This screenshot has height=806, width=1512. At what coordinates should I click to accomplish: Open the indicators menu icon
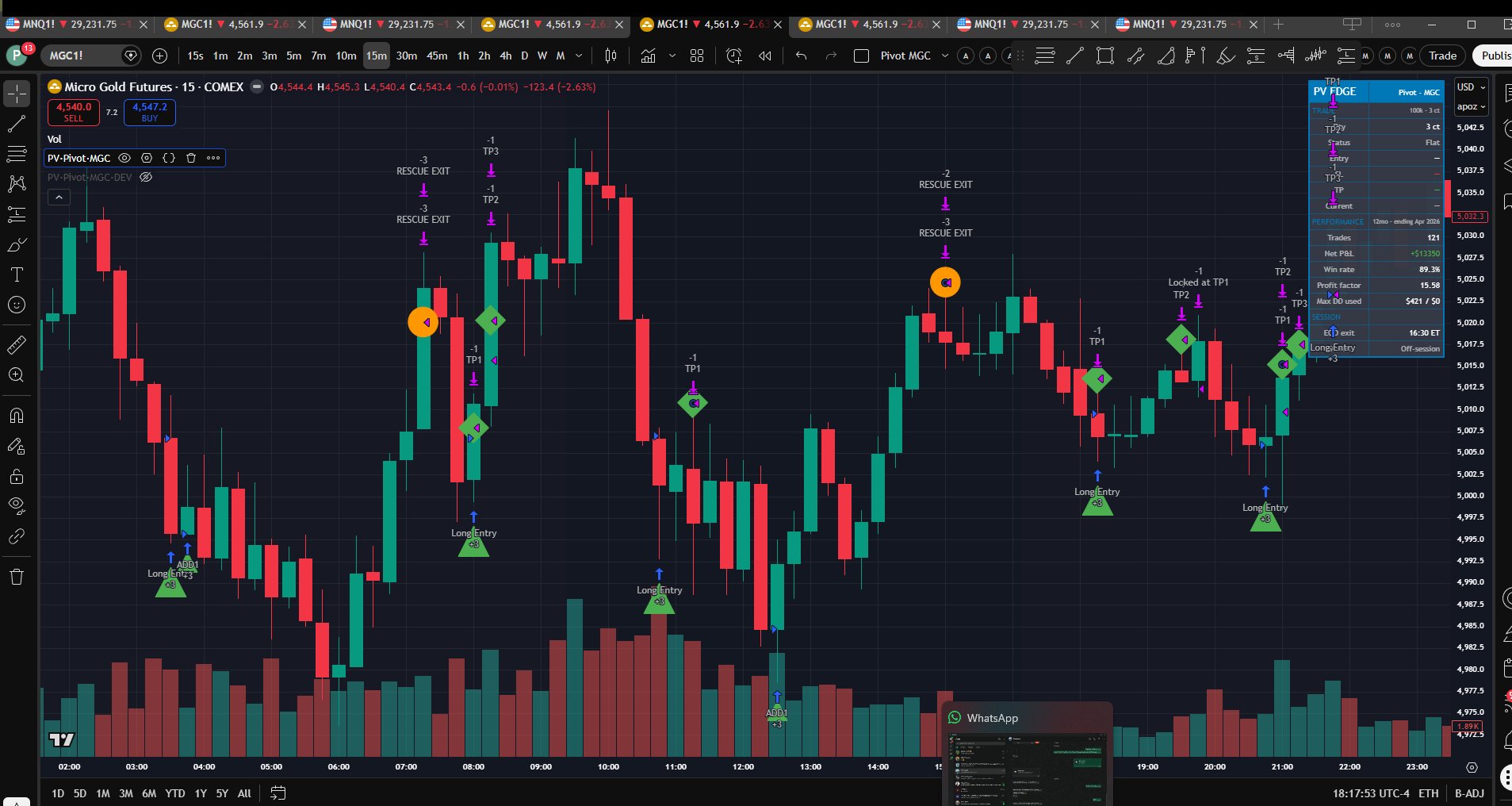click(x=649, y=56)
